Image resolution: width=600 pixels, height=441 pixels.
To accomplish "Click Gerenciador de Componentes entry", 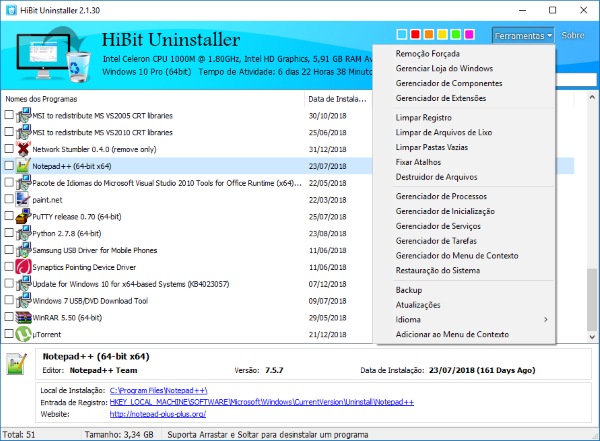I will coord(449,83).
